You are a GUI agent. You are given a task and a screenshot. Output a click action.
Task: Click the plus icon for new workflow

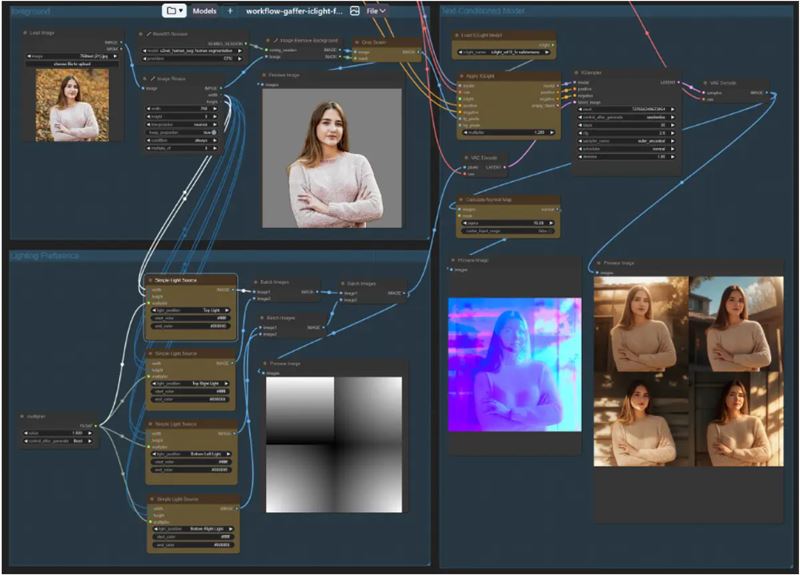point(230,11)
